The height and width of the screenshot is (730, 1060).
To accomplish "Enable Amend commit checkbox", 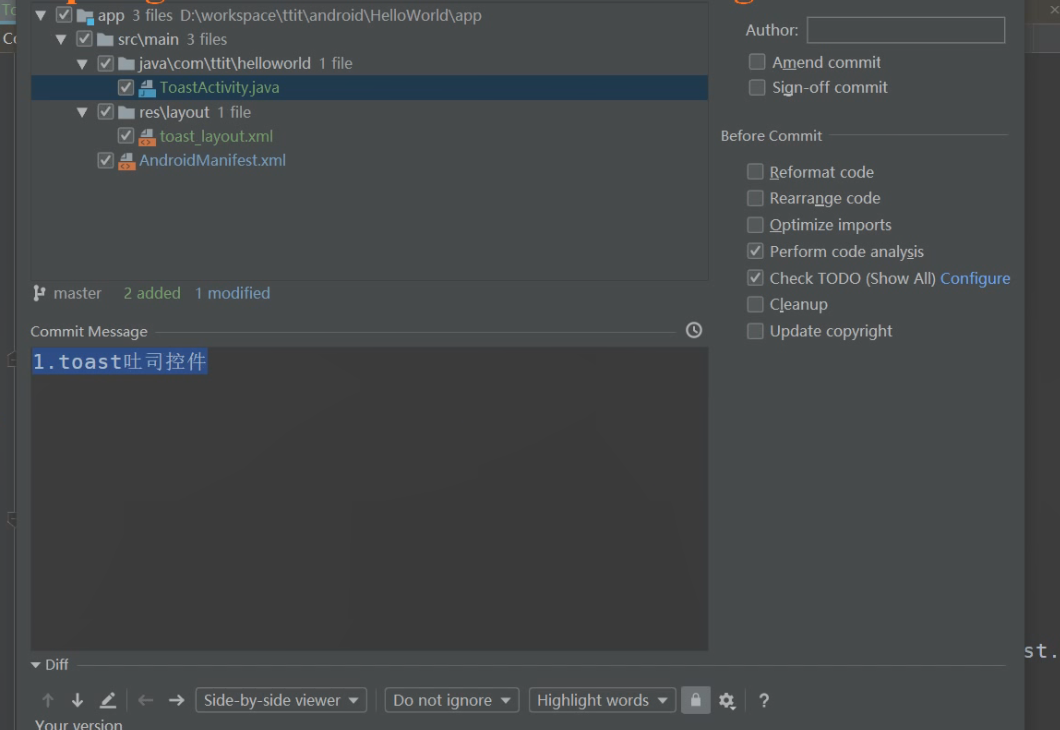I will click(x=757, y=62).
